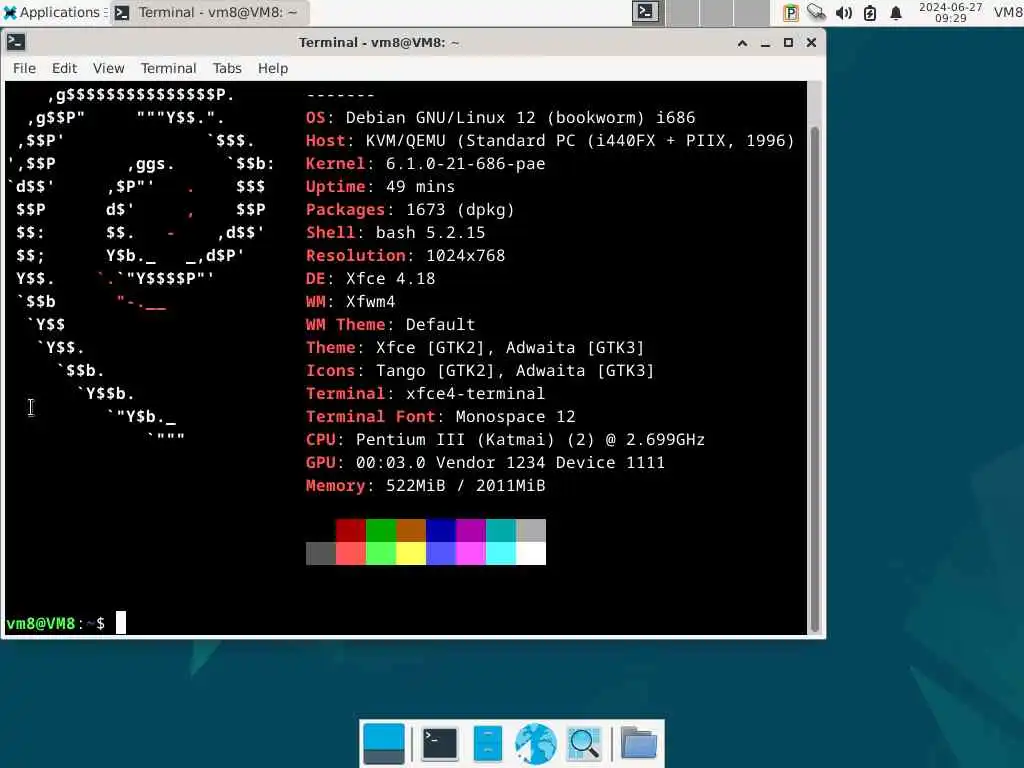The width and height of the screenshot is (1024, 768).
Task: Select the Terminal - vm8@VM8 taskbar button
Action: pos(209,12)
